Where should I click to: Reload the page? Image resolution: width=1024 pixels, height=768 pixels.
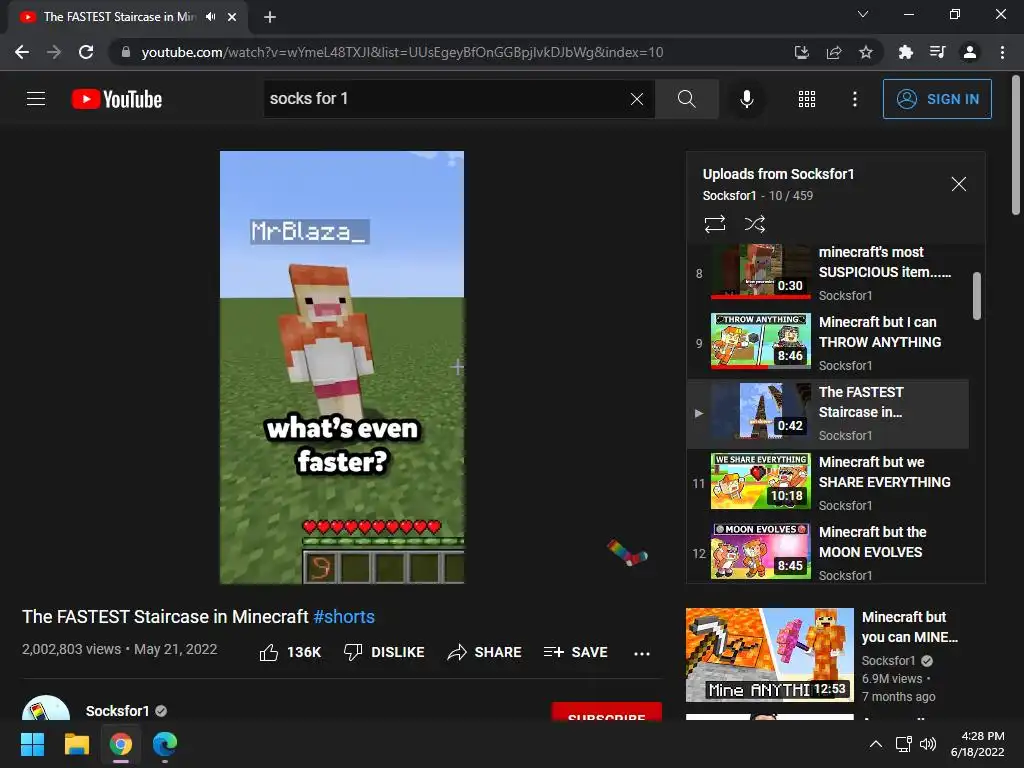pyautogui.click(x=86, y=52)
